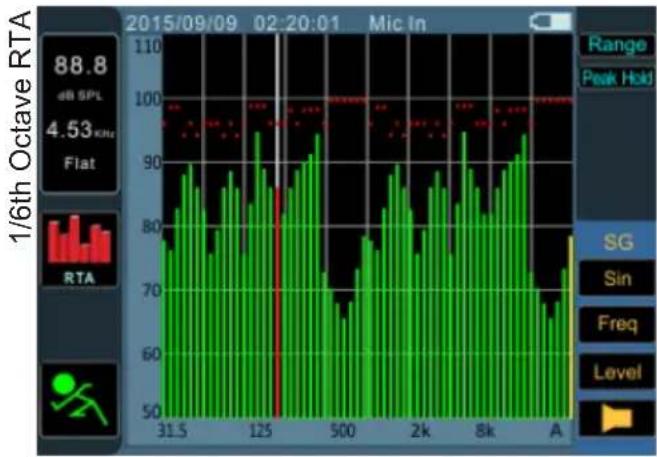Tap the battery indicator icon
657x457 pixels.
550,22
